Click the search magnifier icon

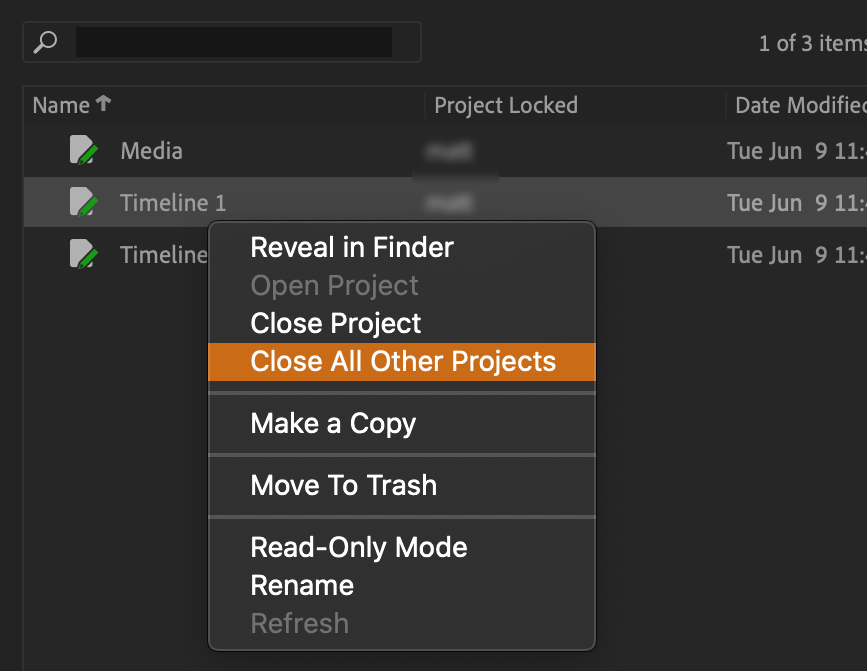(45, 42)
